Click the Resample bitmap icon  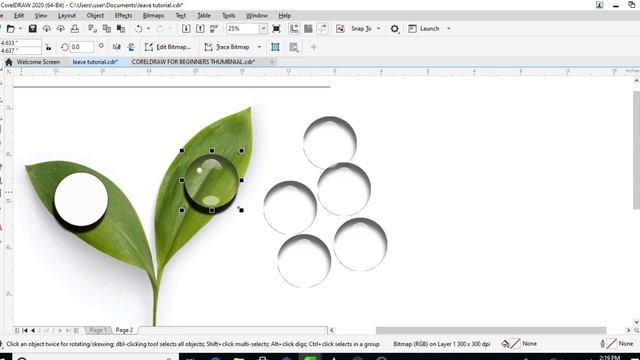(293, 47)
